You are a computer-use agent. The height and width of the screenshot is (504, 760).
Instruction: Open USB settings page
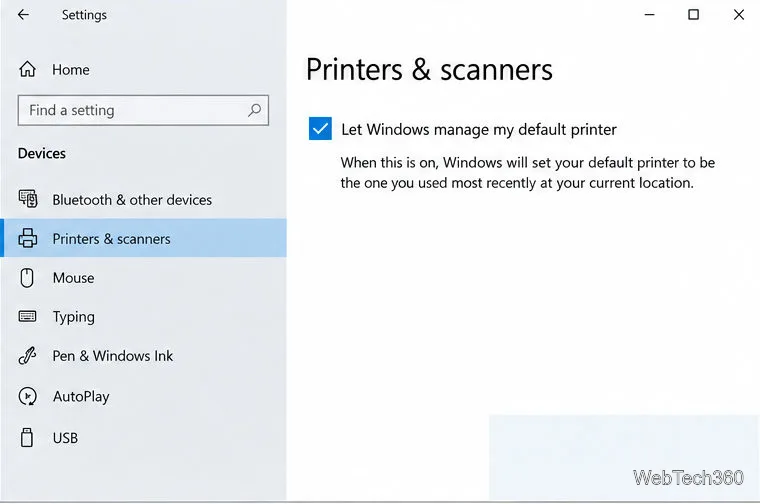(145, 438)
